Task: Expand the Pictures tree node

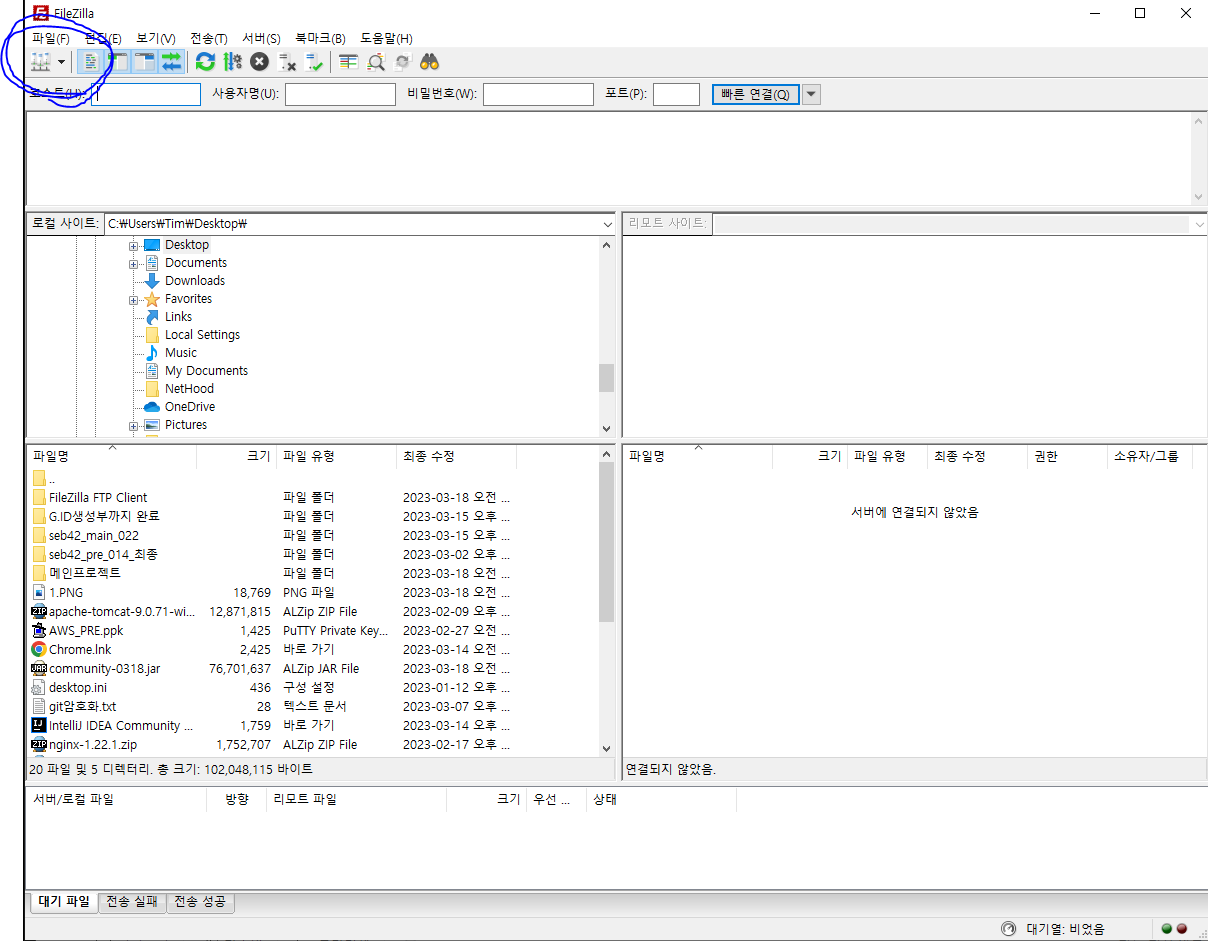Action: 134,425
